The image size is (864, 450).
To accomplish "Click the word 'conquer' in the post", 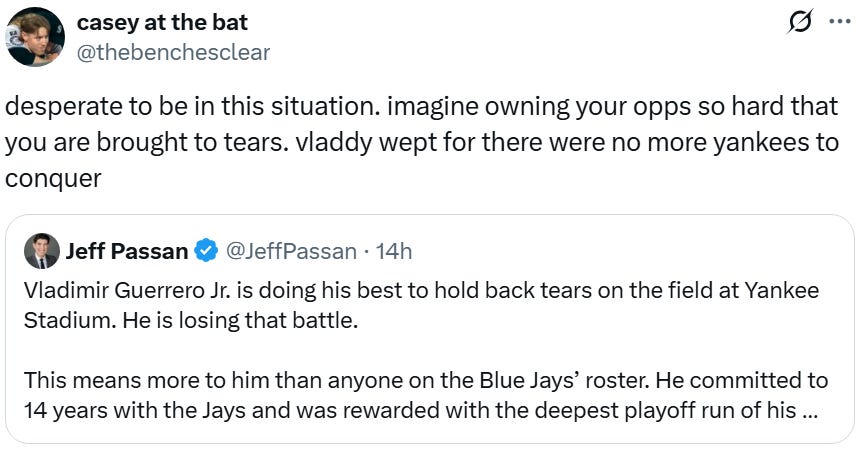I will 53,179.
